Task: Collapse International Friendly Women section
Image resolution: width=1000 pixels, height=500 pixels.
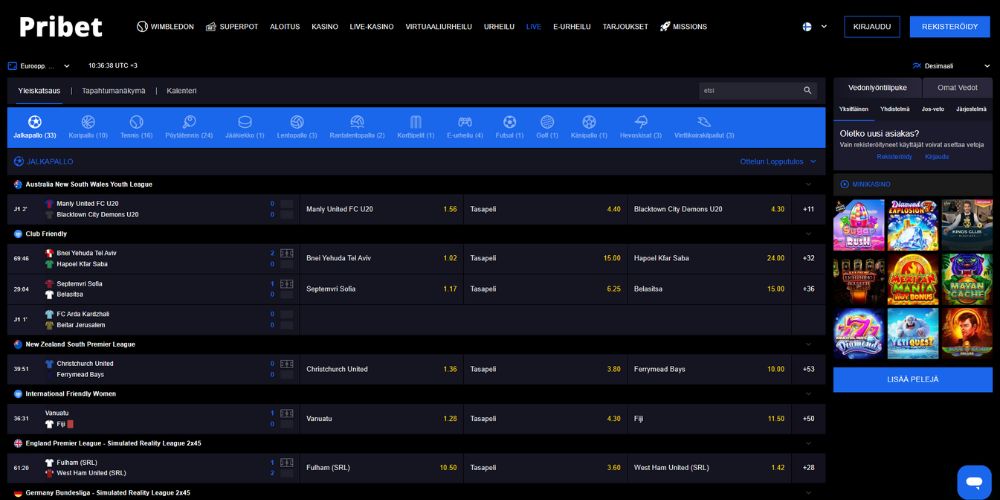Action: point(808,394)
